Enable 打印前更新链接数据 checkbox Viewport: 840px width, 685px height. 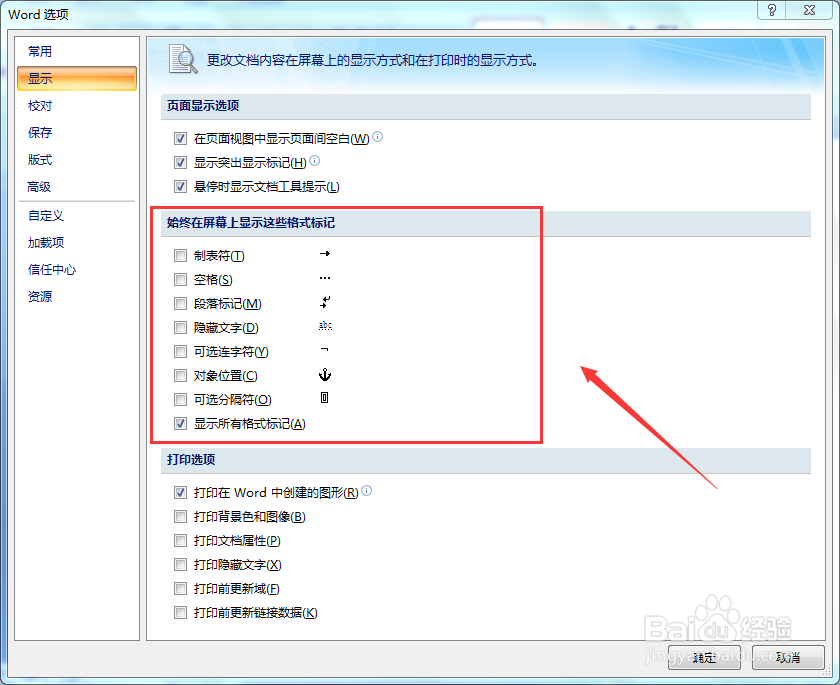(181, 612)
